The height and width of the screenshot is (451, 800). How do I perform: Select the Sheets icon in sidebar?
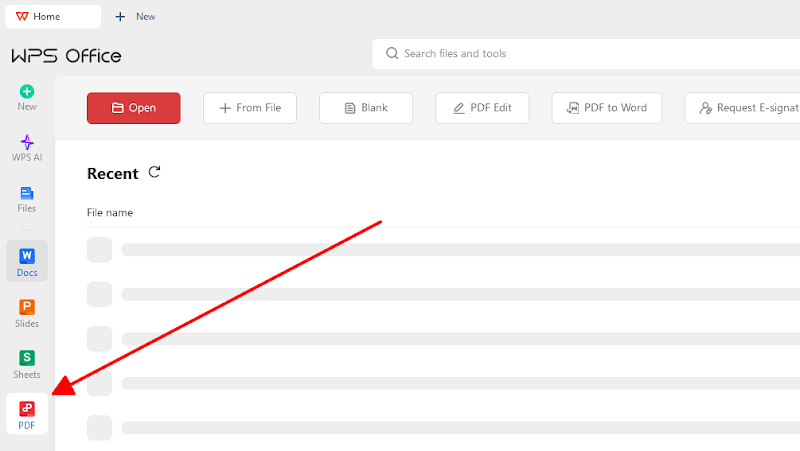[x=27, y=358]
